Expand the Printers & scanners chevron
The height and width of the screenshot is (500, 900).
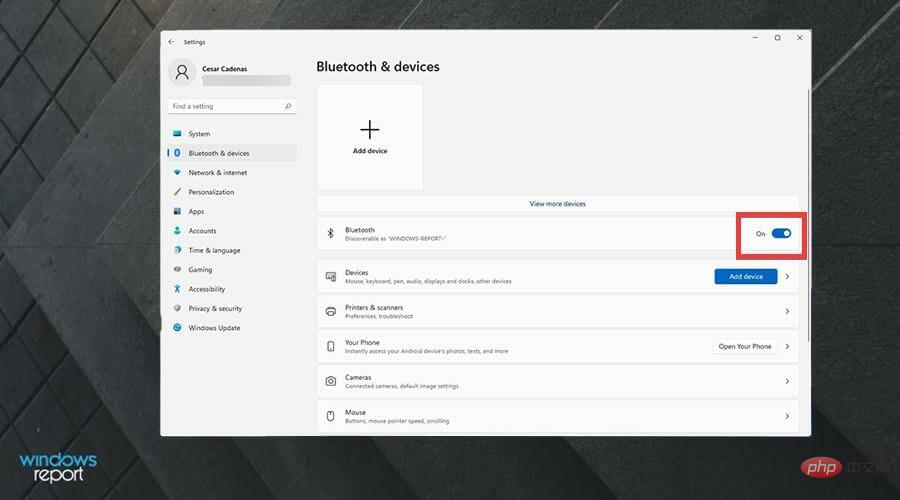click(x=788, y=312)
